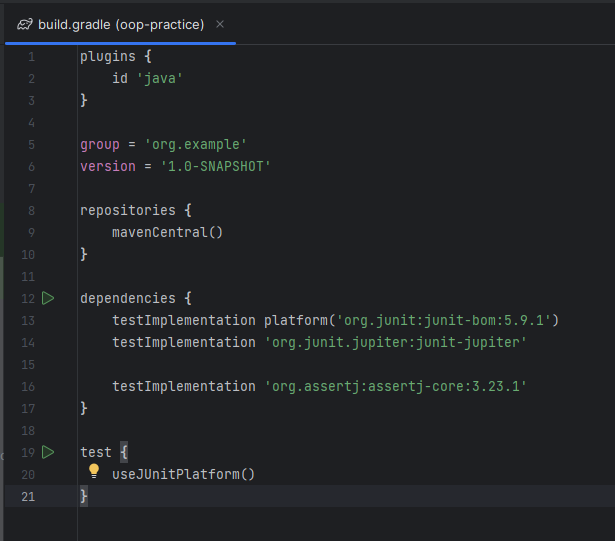Click testImplementation on line 14
615x541 pixels.
184,342
